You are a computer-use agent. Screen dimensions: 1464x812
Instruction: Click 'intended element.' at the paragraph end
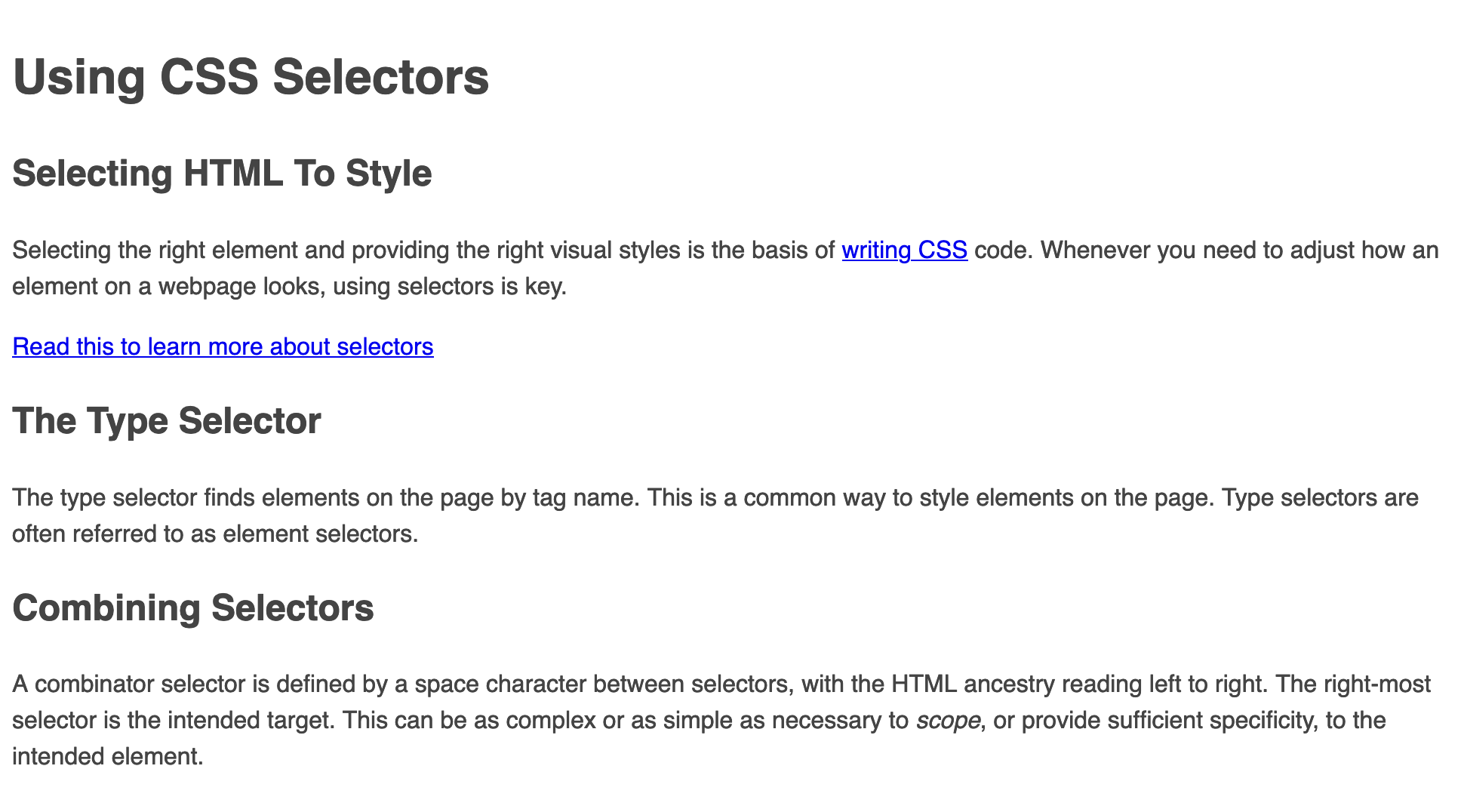(x=108, y=756)
